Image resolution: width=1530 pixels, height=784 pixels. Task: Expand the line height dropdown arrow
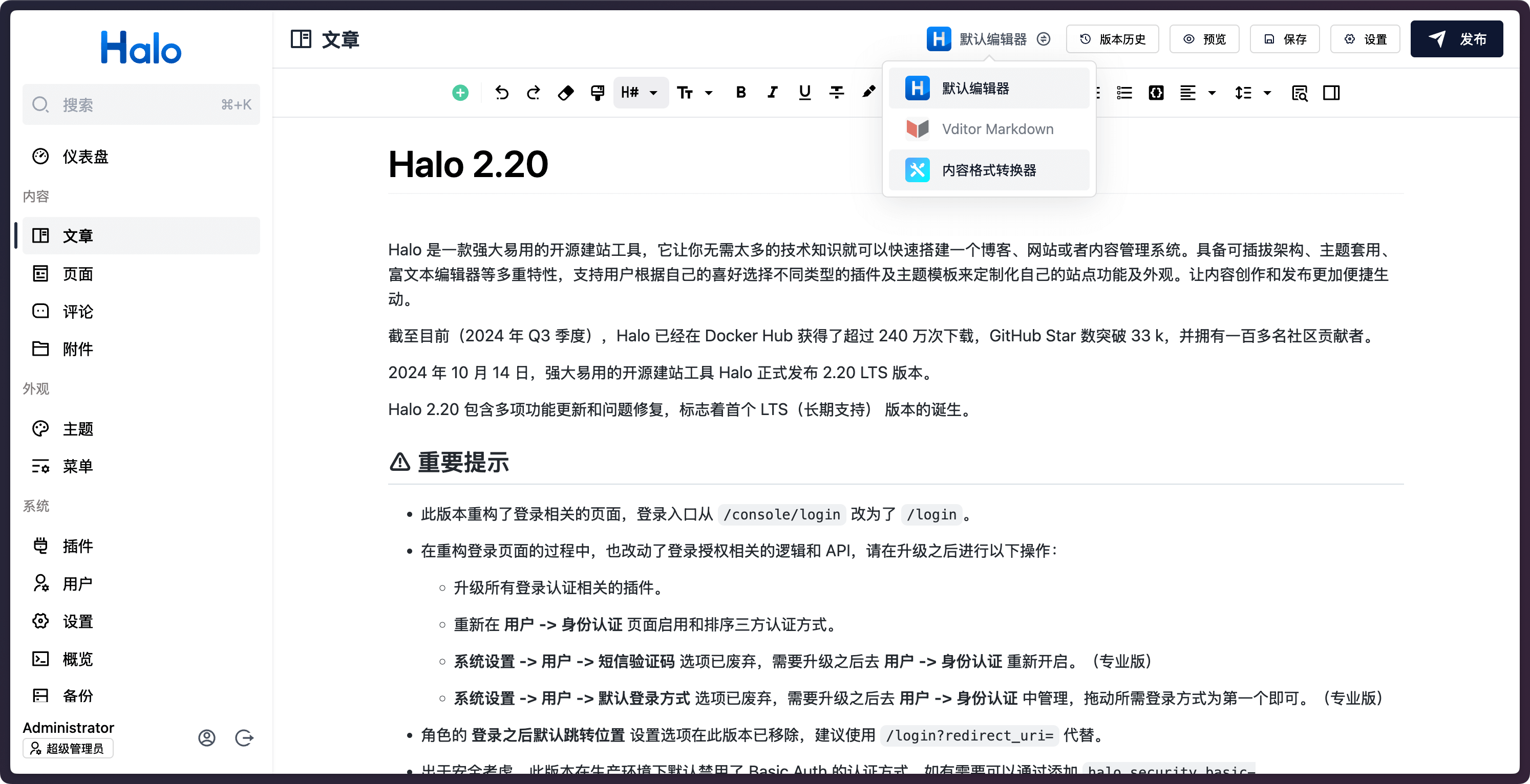click(1267, 93)
